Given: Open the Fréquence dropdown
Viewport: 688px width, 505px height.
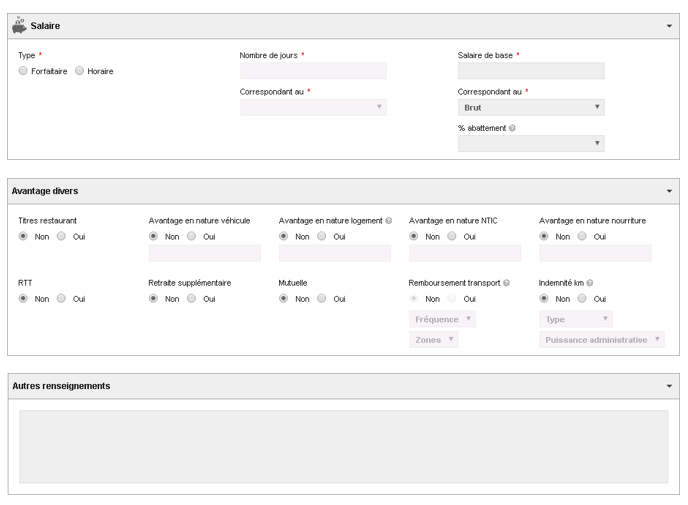Looking at the screenshot, I should point(442,319).
